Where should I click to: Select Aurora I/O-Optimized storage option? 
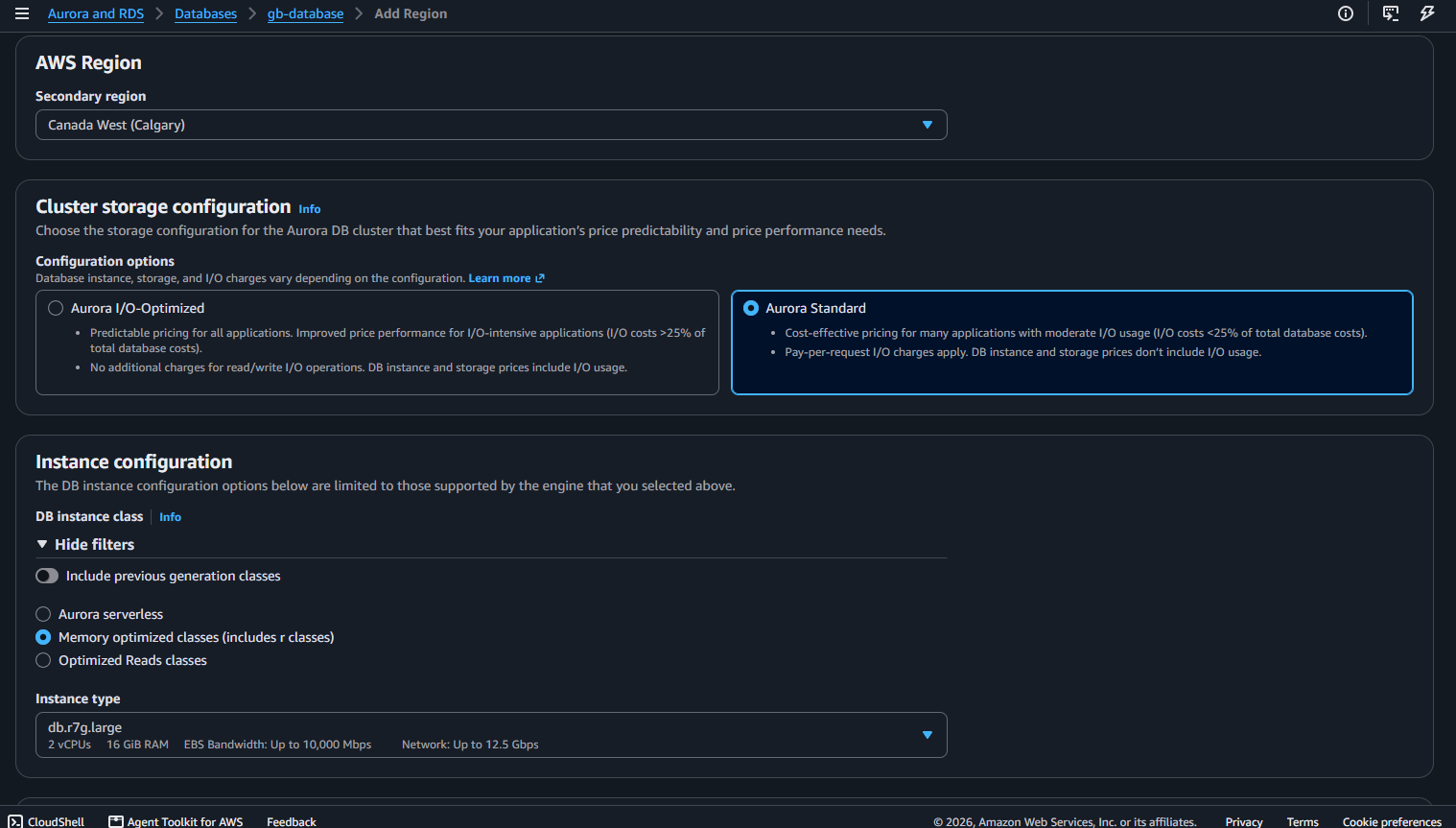click(56, 308)
